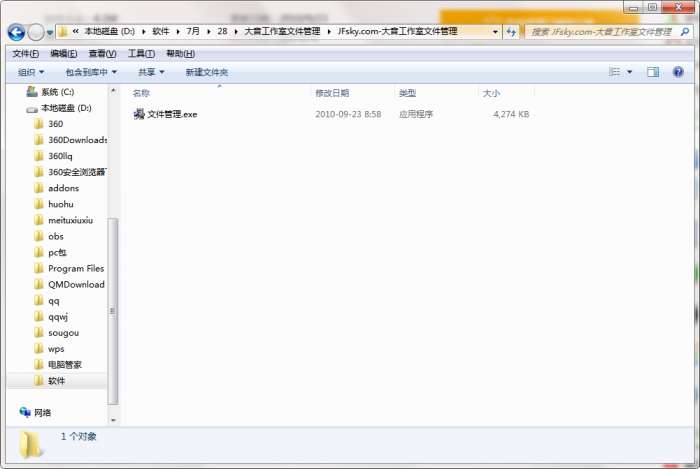Screen dimensions: 700x469
Task: Open recent pages dropdown beside Forward button
Action: pos(50,33)
